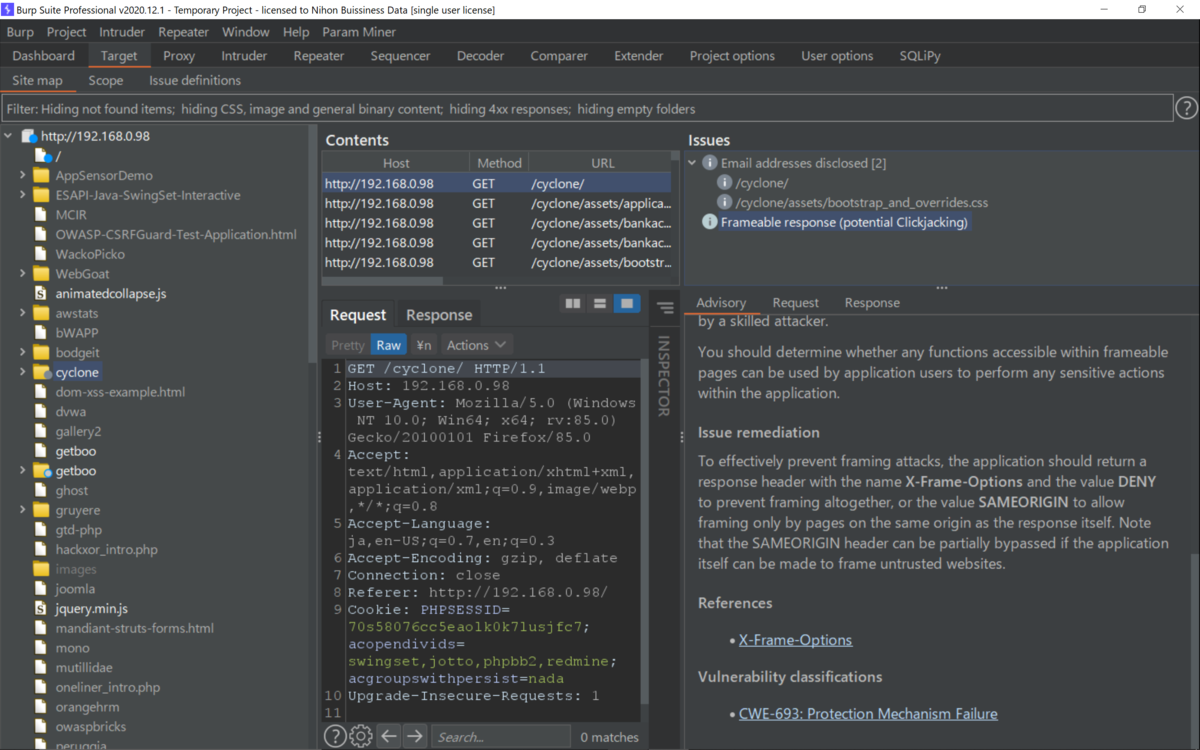Open the Inspector panel menu icon
Screen dimensions: 1200x750
[x=665, y=309]
